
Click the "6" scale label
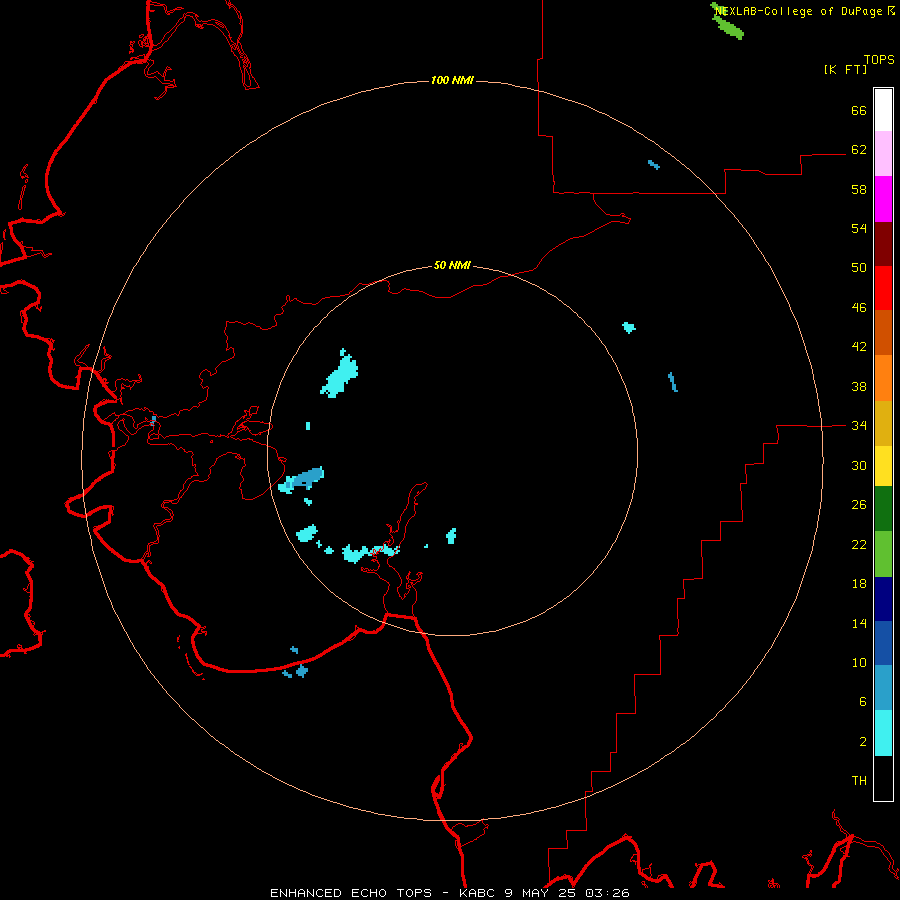tap(863, 702)
